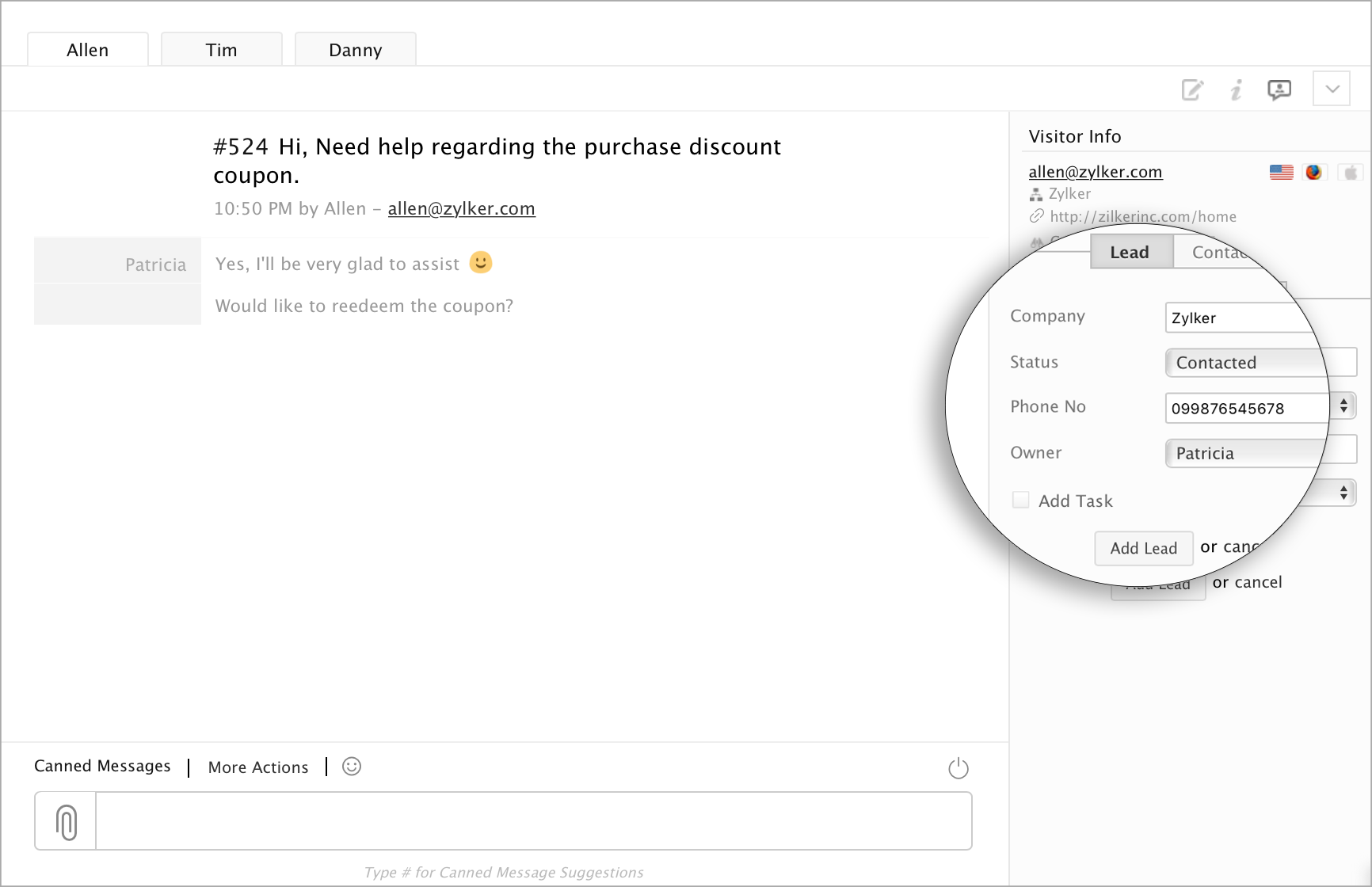Open allen@zylker.com link in Visitor Info
The width and height of the screenshot is (1372, 887).
pyautogui.click(x=1096, y=172)
